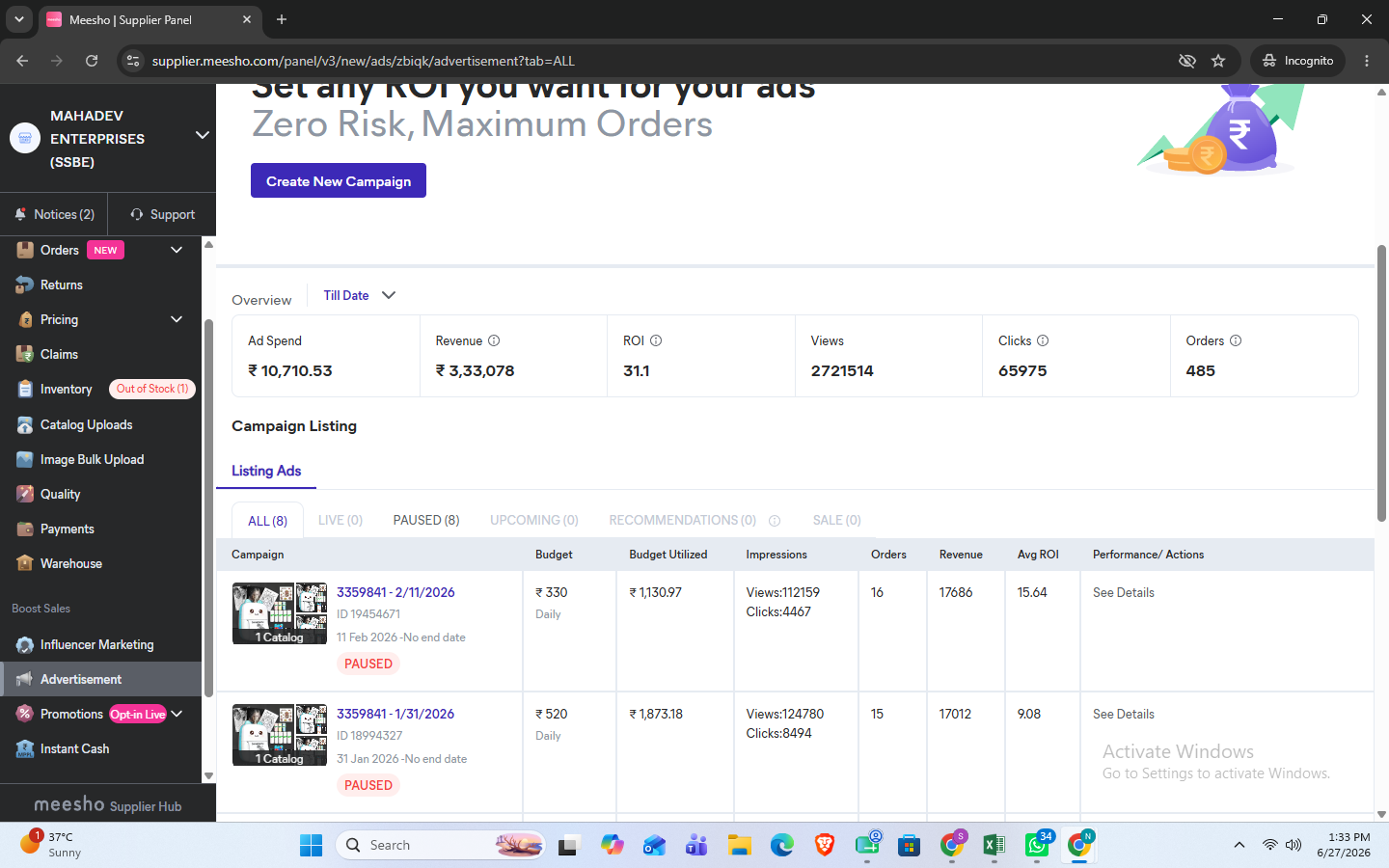The image size is (1389, 868).
Task: Switch to the PAUSED (8) tab
Action: pyautogui.click(x=426, y=520)
